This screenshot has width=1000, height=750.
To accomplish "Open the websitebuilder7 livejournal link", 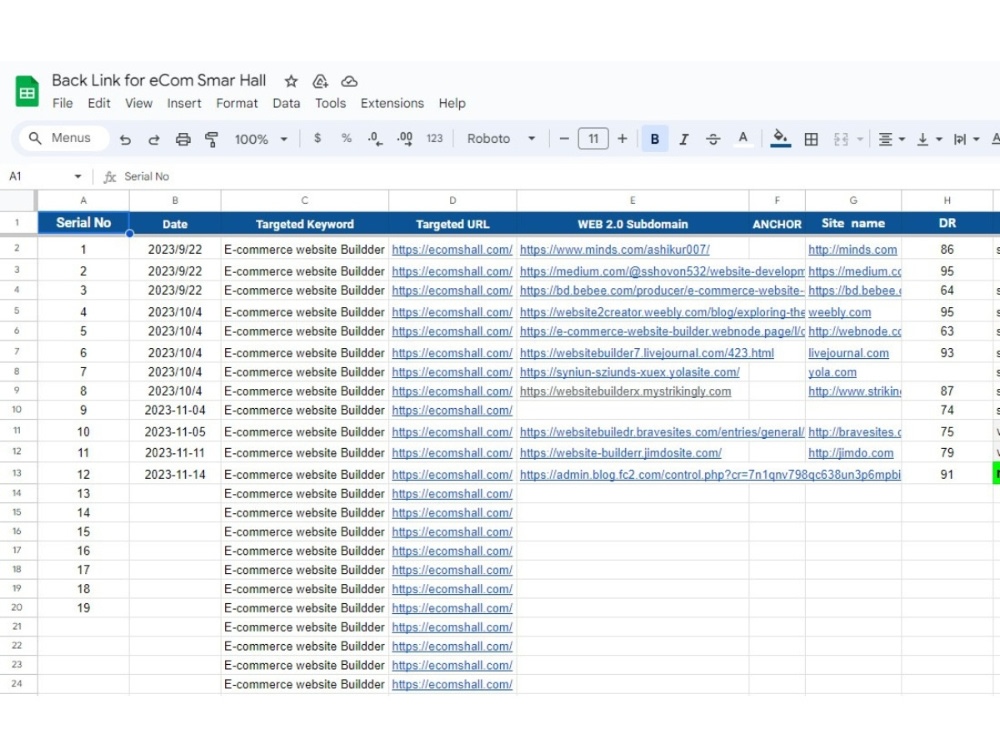I will click(x=647, y=353).
